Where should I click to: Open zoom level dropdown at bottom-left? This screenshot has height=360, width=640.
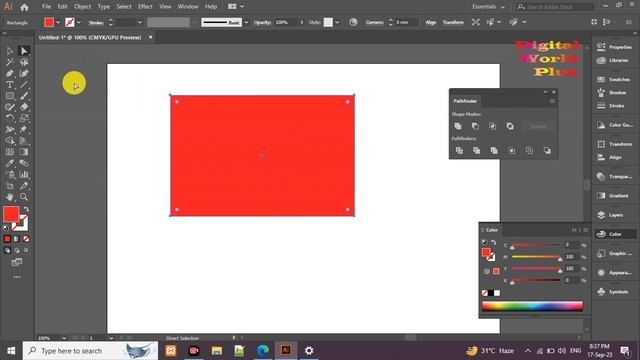(64, 338)
